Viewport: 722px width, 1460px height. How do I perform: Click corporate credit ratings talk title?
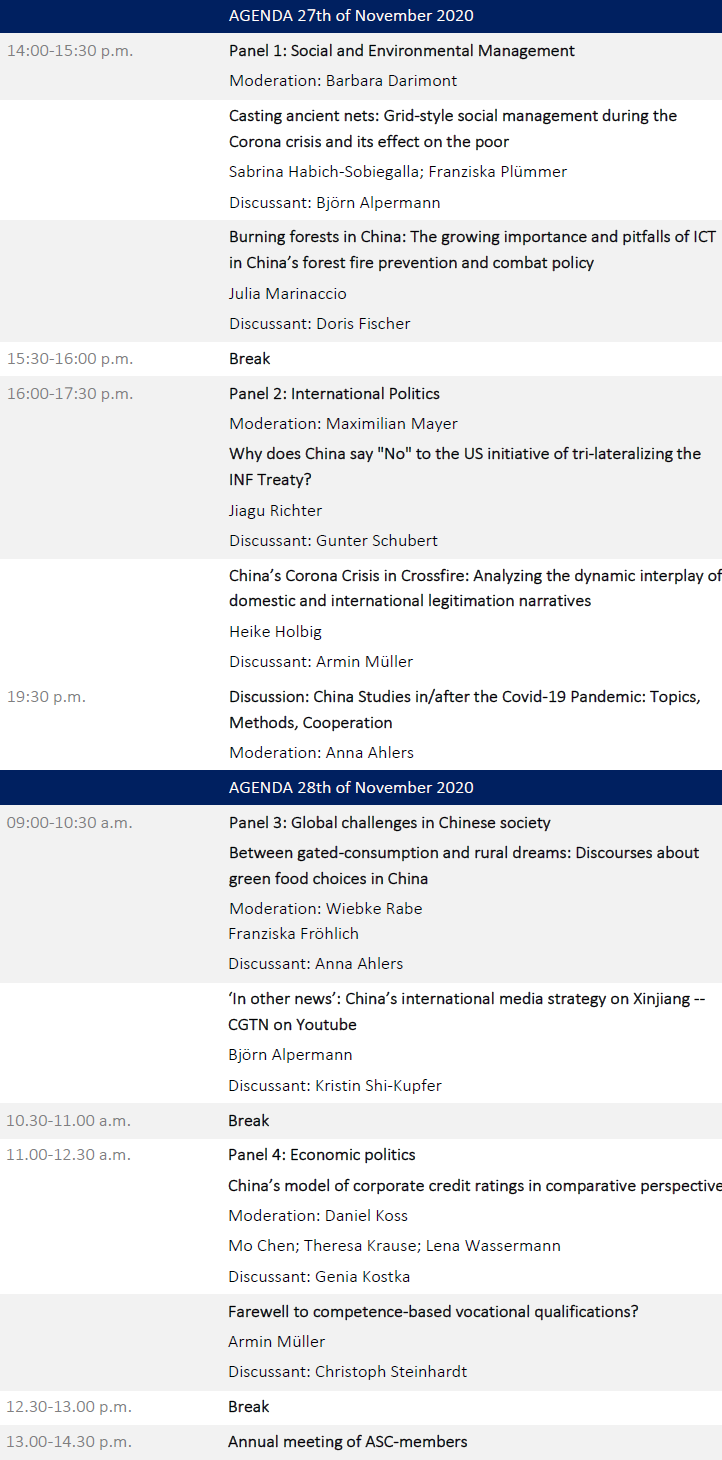[475, 1186]
